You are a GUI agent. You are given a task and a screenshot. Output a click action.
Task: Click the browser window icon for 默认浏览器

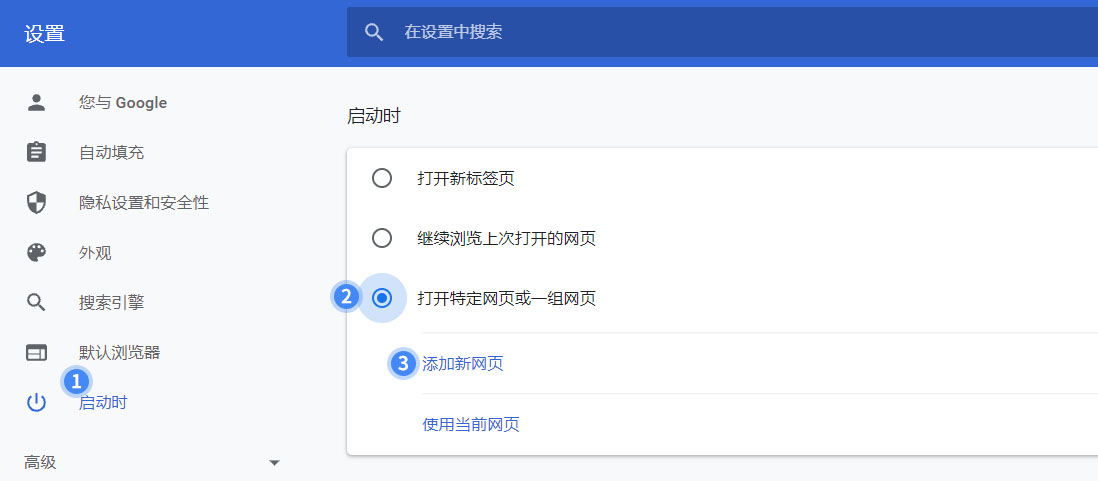36,352
